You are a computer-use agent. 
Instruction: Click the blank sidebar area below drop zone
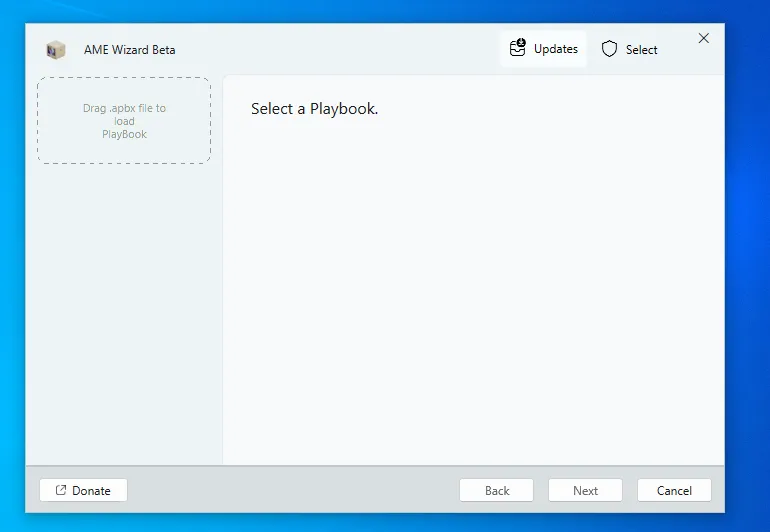coord(124,320)
